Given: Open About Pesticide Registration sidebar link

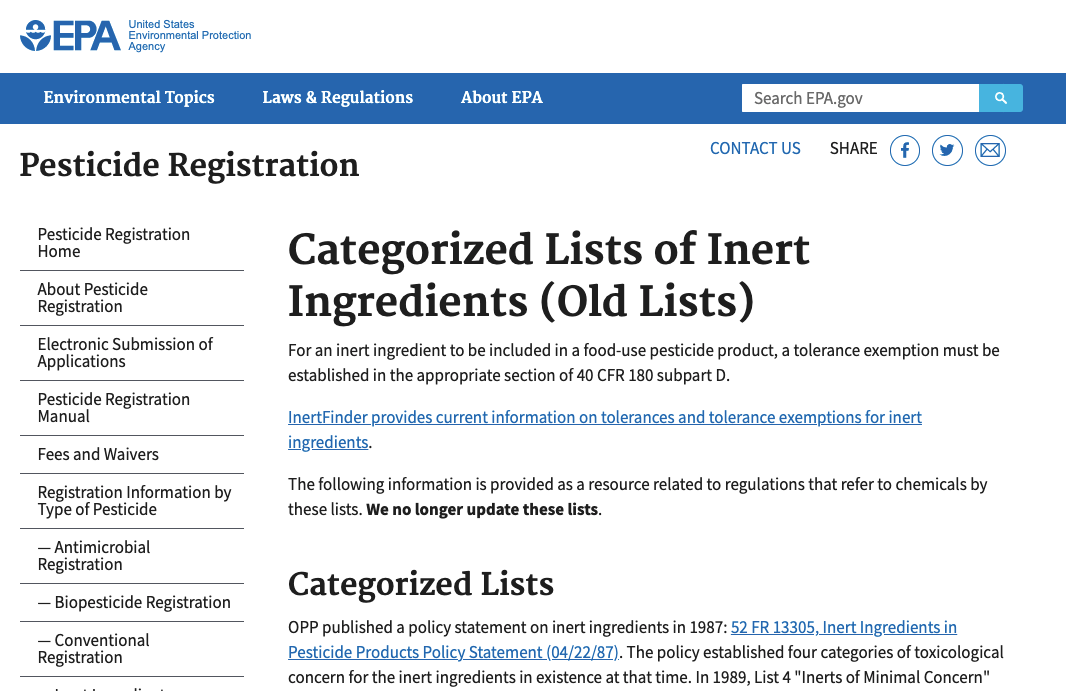Looking at the screenshot, I should 132,298.
